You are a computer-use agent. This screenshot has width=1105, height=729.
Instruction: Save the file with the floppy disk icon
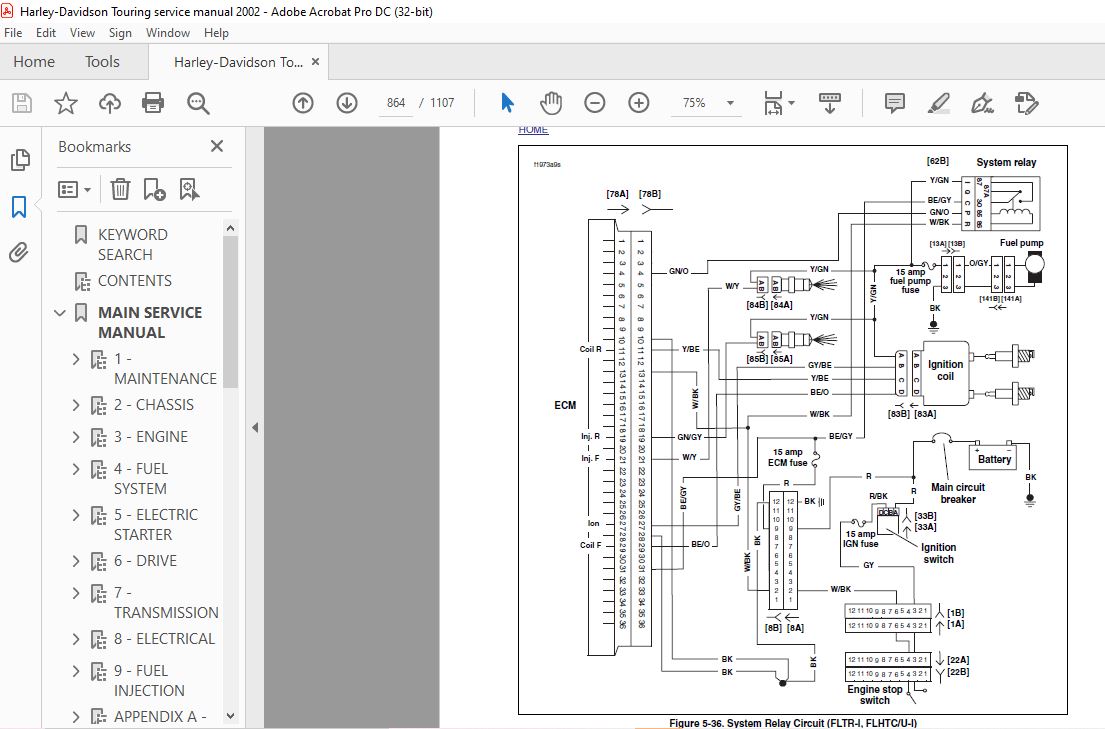tap(22, 103)
